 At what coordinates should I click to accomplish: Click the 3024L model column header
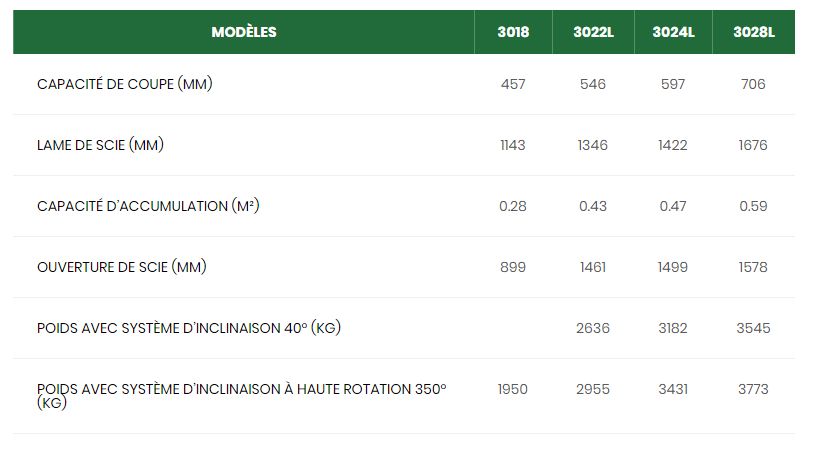pyautogui.click(x=673, y=32)
